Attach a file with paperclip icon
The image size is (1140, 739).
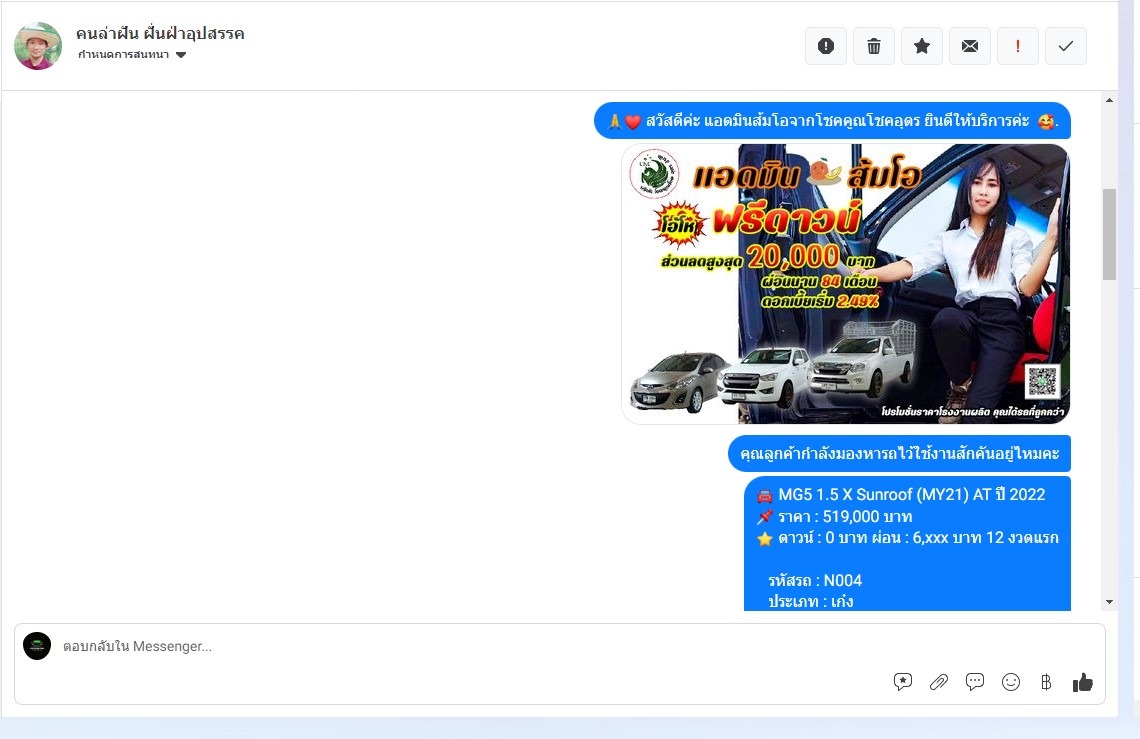[x=938, y=682]
